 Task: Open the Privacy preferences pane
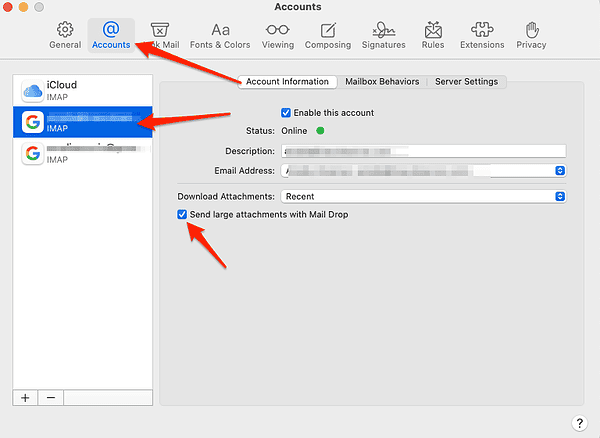[x=531, y=34]
